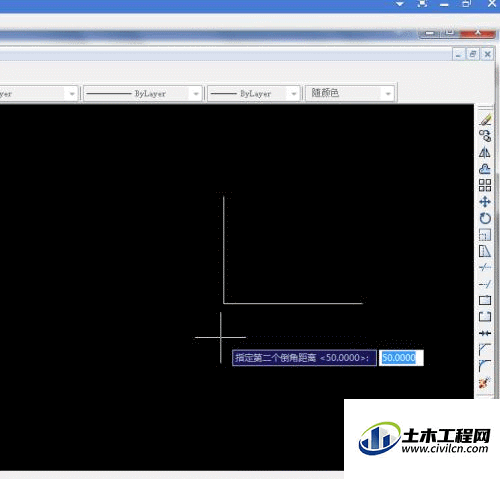
Task: Select the Chamfer tool
Action: pos(485,349)
